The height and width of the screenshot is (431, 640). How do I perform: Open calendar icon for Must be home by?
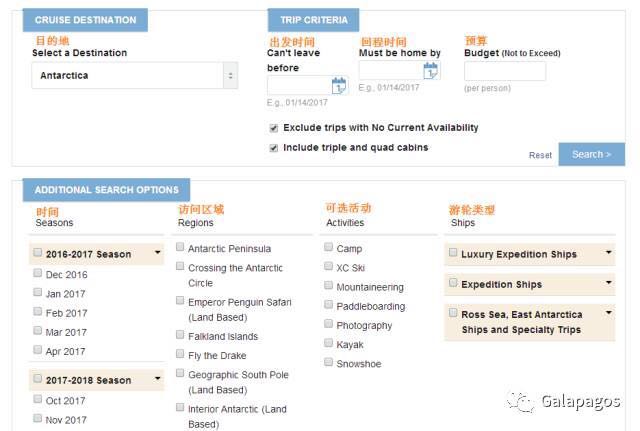(x=431, y=70)
